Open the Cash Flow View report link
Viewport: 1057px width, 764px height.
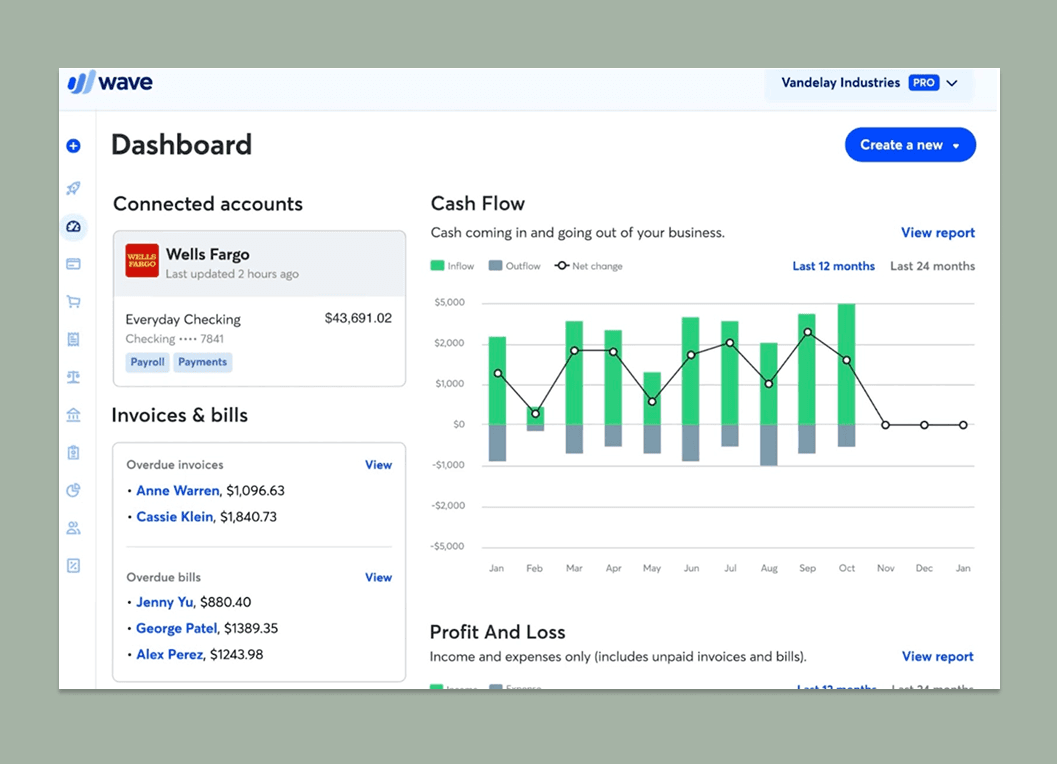click(937, 232)
